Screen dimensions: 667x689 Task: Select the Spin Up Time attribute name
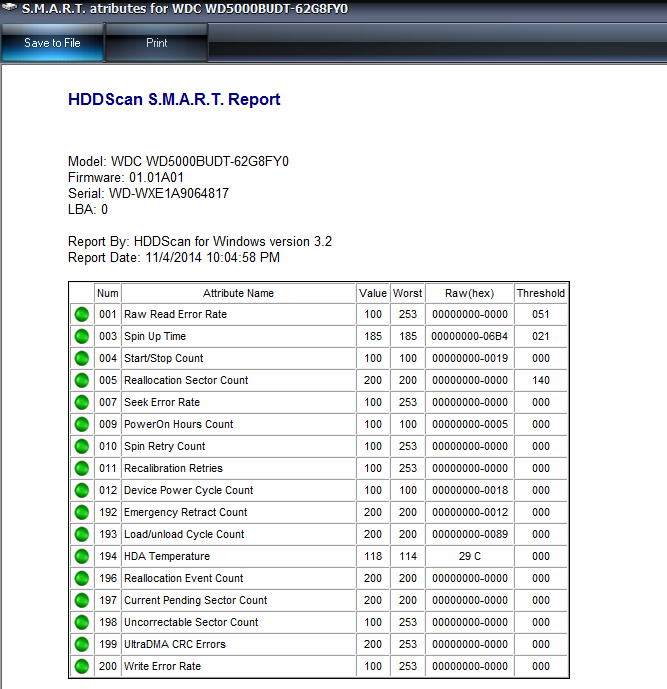tap(155, 336)
